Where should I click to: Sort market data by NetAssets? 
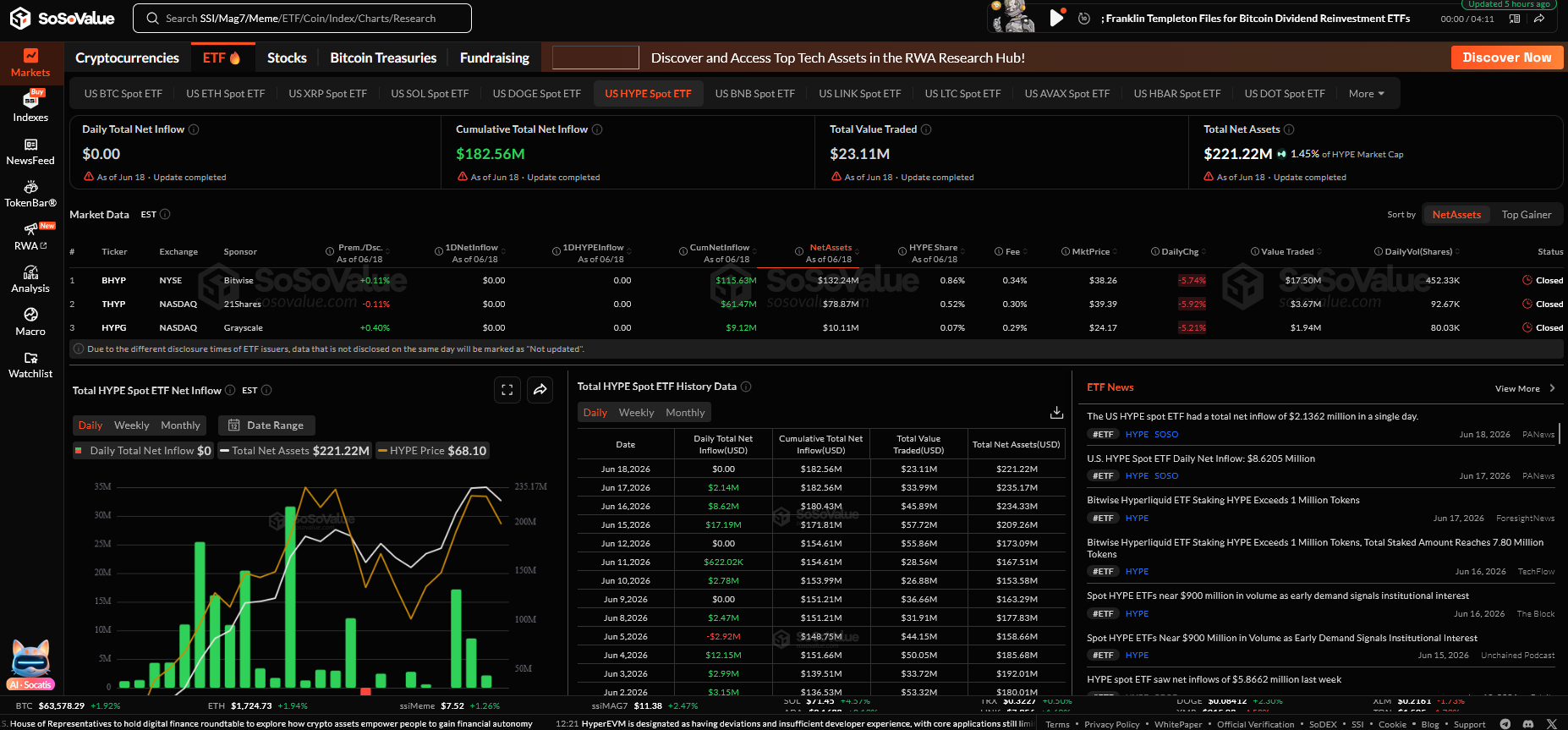click(1456, 215)
